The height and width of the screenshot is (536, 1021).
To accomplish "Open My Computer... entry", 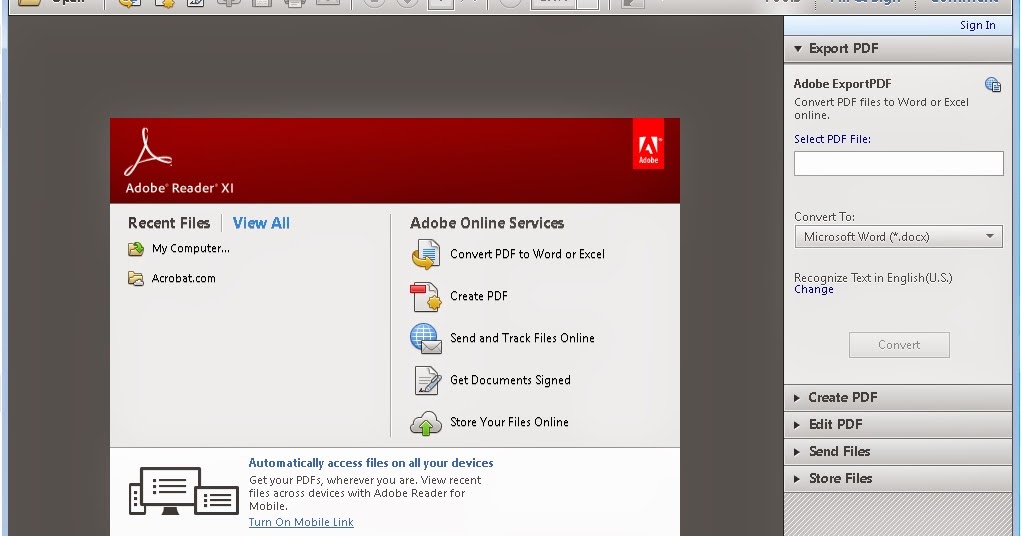I will click(x=191, y=249).
